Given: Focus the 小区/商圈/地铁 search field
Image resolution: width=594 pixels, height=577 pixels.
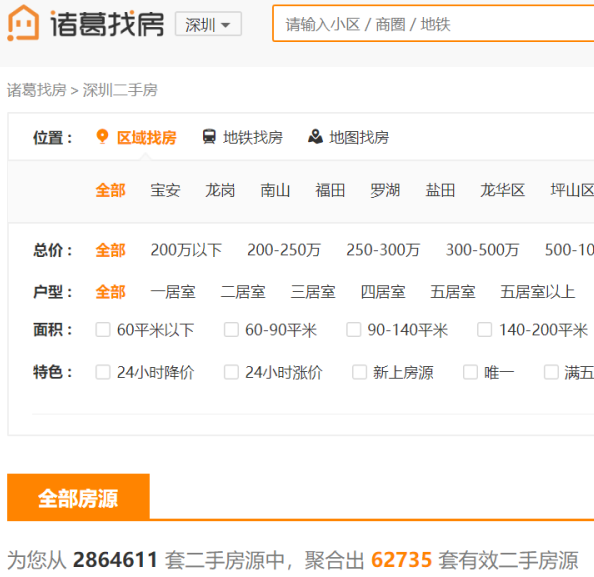Looking at the screenshot, I should 433,24.
